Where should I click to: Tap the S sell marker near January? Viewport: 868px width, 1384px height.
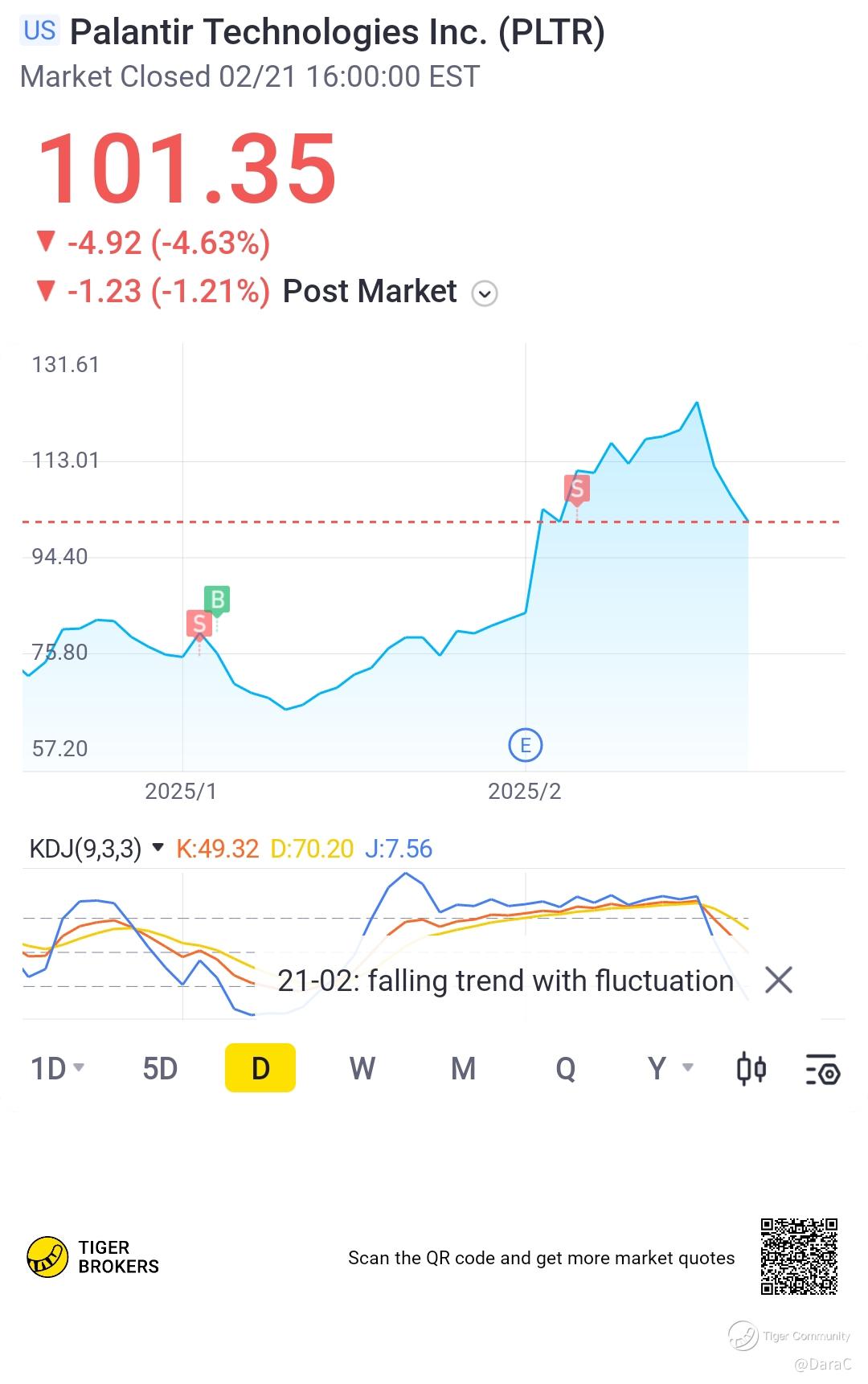[x=199, y=624]
